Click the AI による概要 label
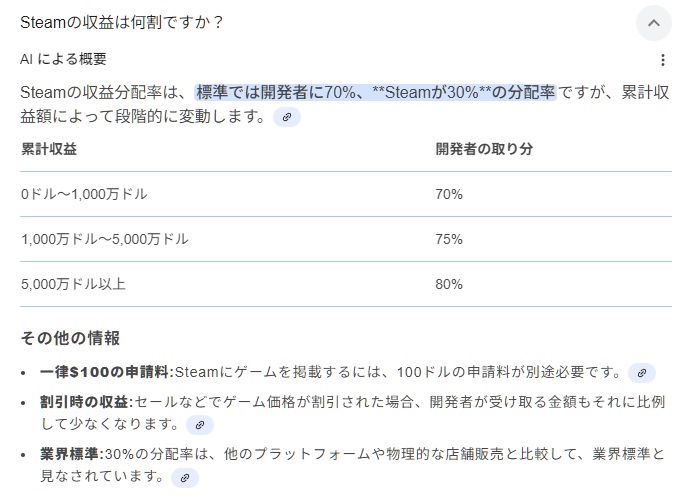695x499 pixels. [x=63, y=60]
